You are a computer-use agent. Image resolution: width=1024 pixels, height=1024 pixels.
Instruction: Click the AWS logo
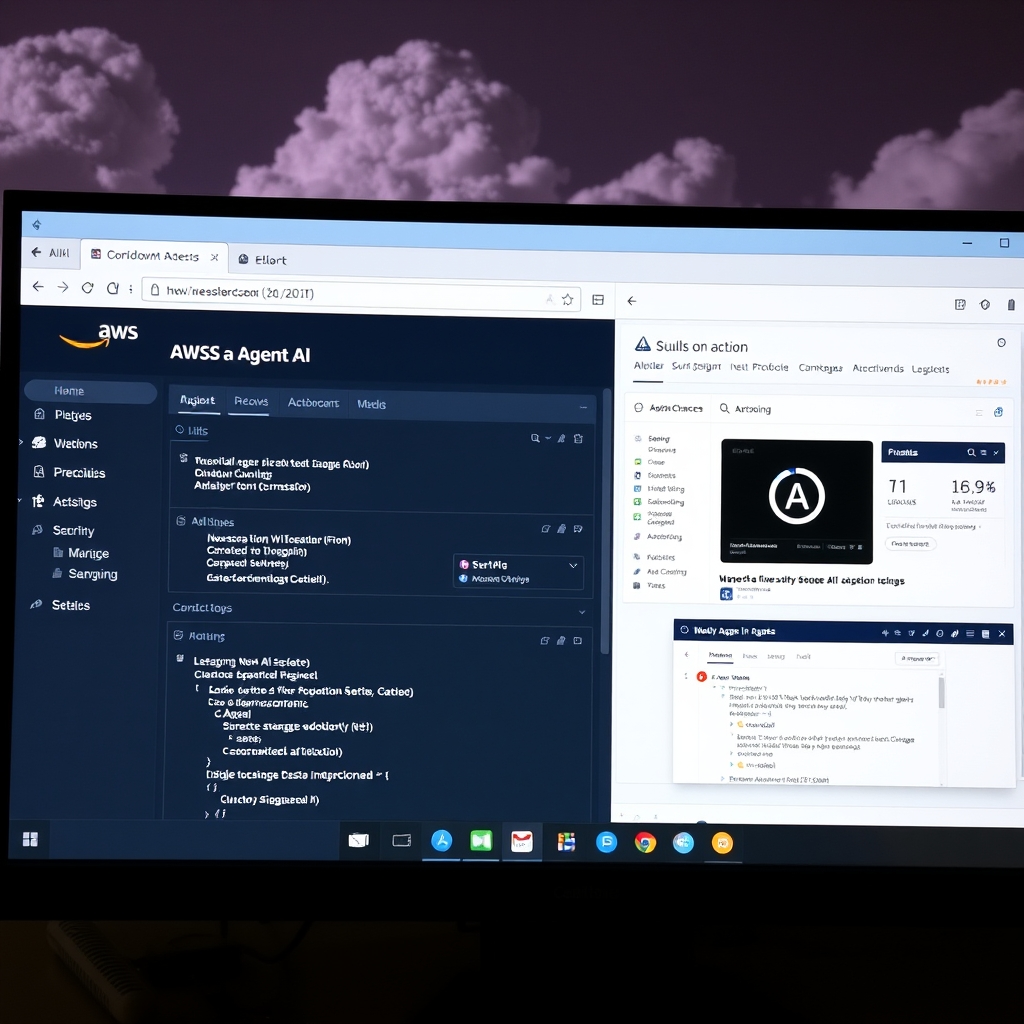[99, 335]
